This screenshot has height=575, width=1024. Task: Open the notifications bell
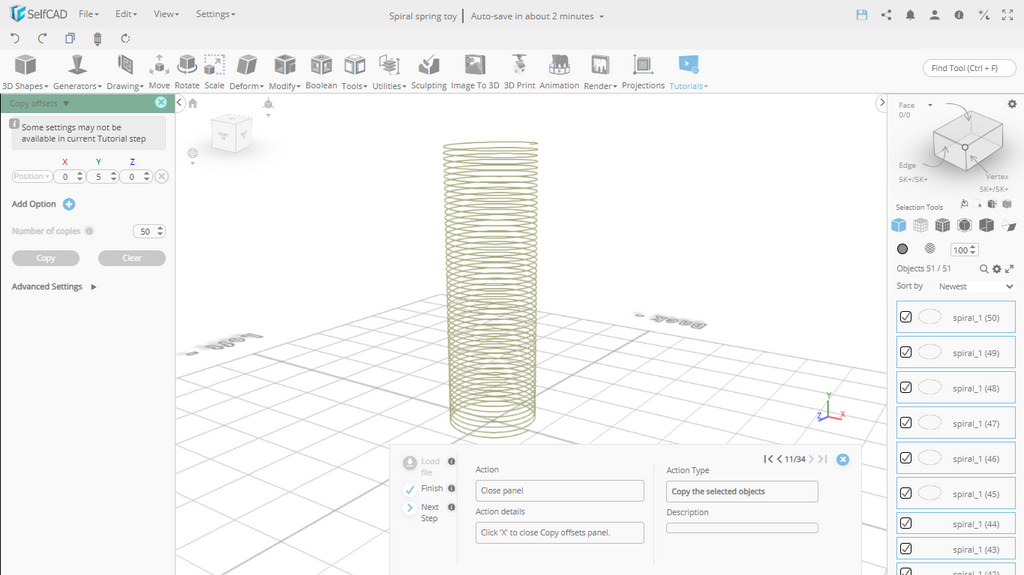click(x=910, y=15)
